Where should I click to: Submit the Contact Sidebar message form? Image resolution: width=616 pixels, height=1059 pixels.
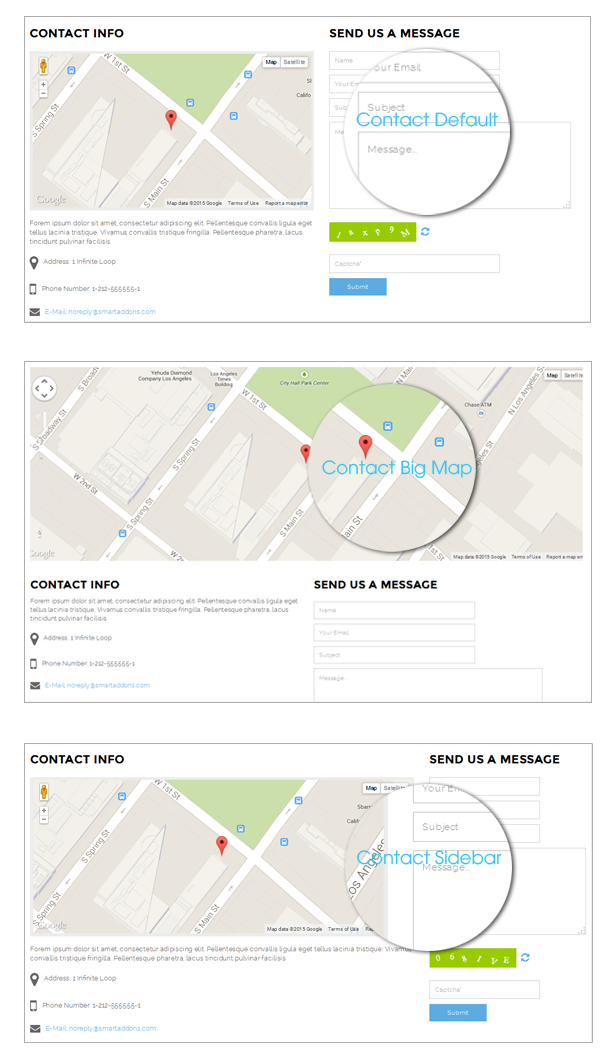tap(458, 1012)
